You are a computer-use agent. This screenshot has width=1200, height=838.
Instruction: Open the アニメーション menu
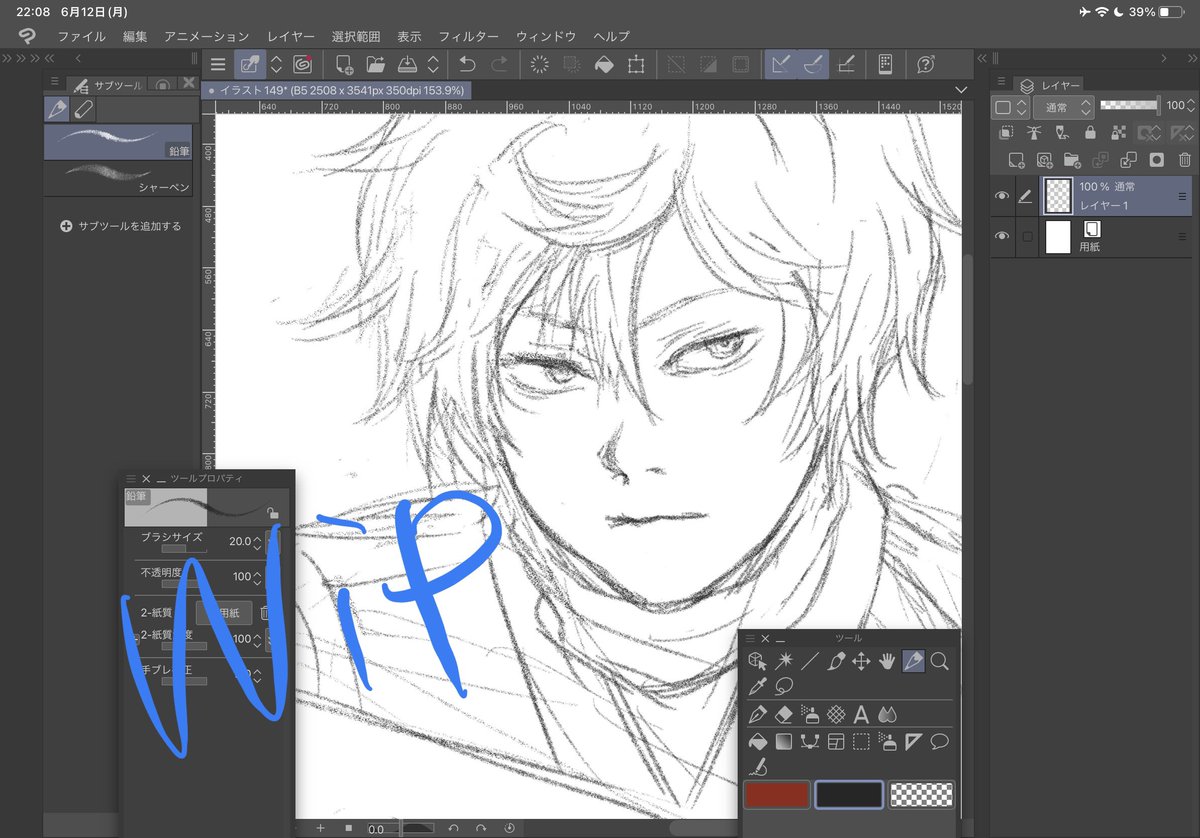(207, 36)
